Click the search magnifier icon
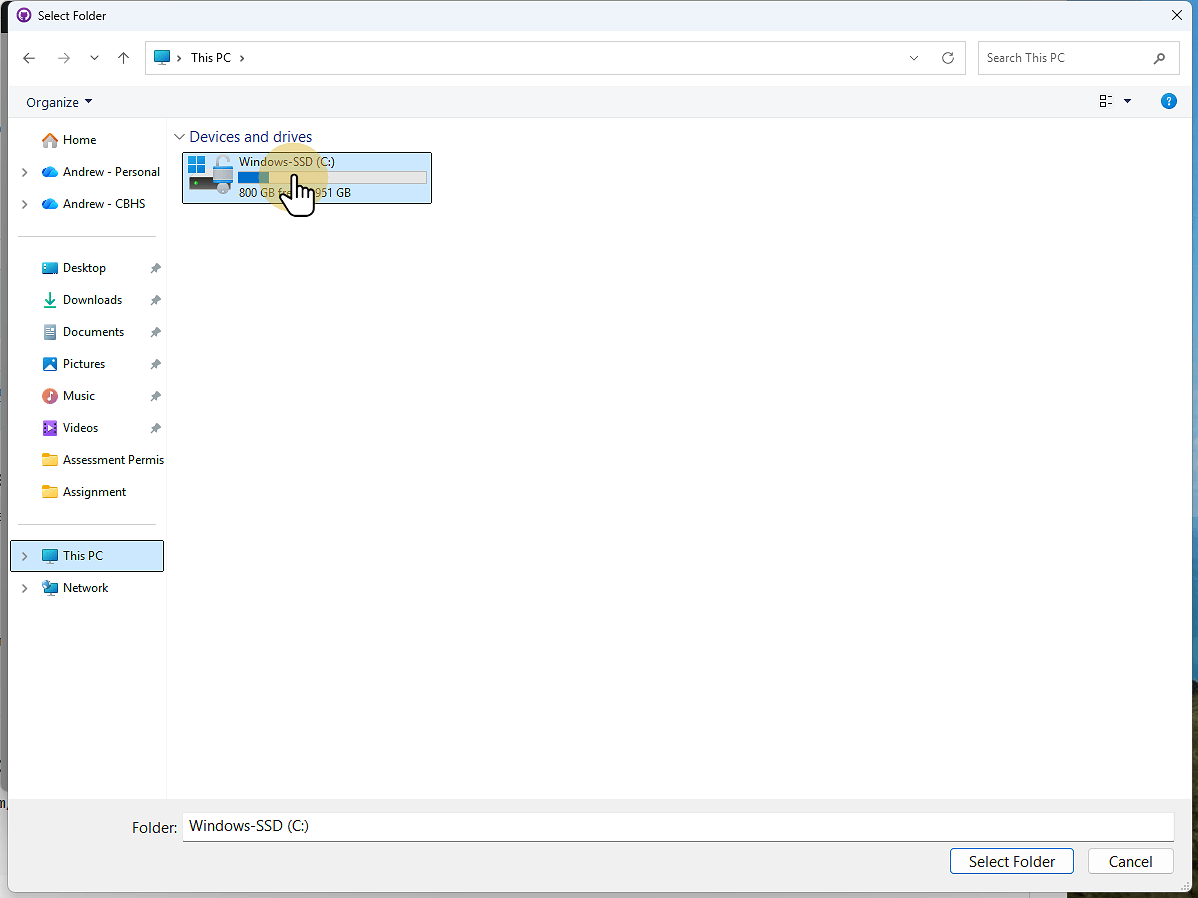 pos(1159,58)
